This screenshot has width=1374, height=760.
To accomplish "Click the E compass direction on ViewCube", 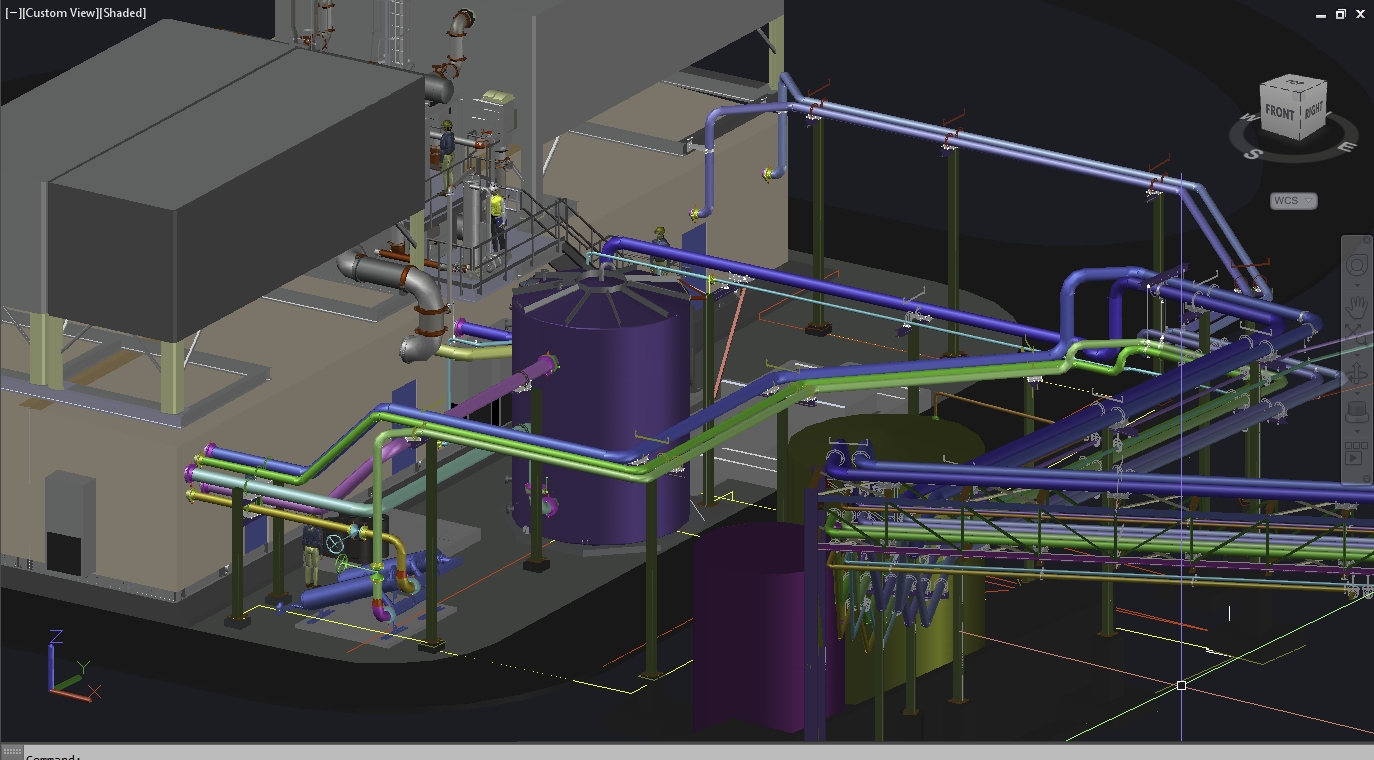I will [x=1346, y=147].
